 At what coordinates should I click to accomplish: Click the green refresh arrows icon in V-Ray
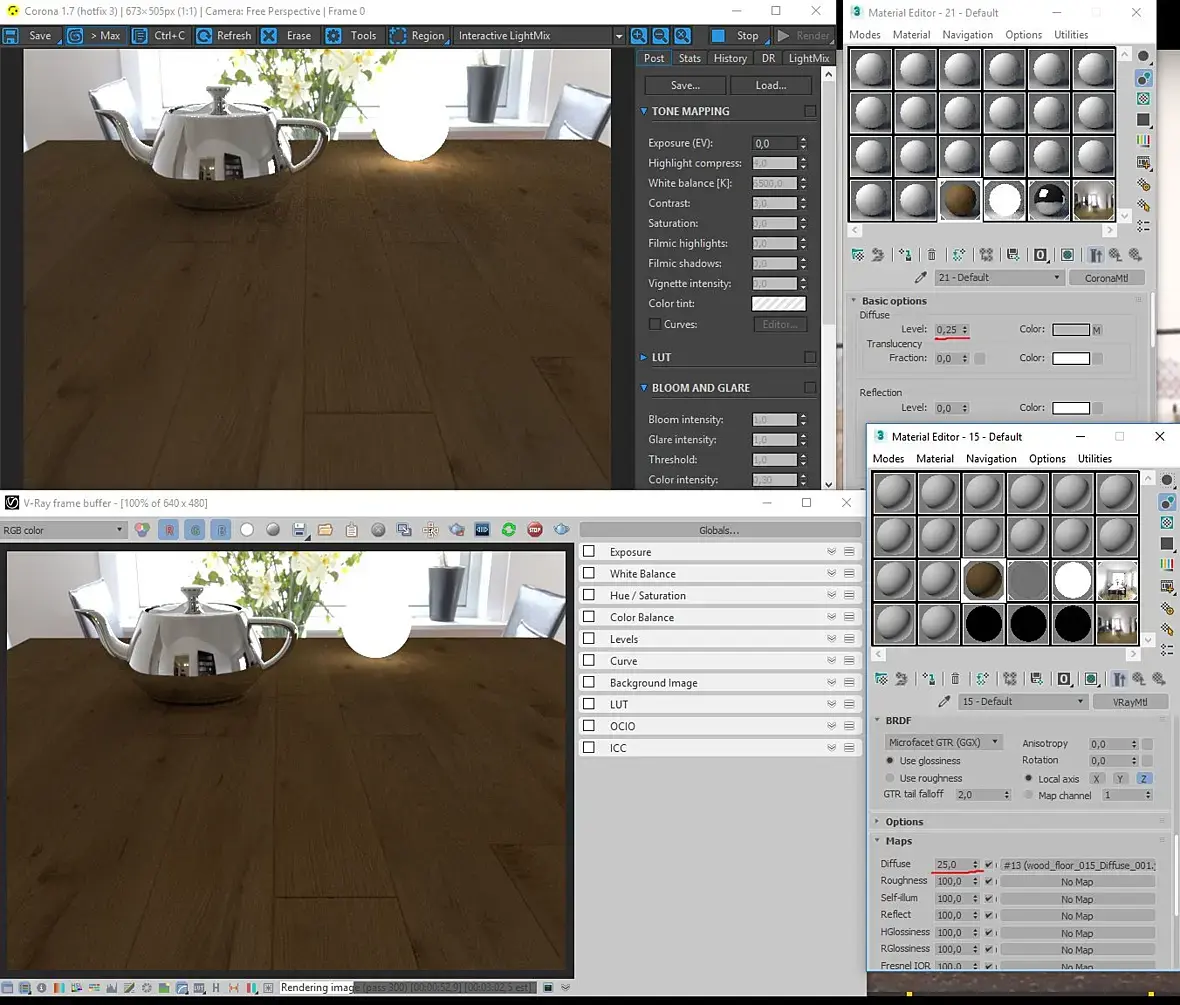(x=509, y=530)
